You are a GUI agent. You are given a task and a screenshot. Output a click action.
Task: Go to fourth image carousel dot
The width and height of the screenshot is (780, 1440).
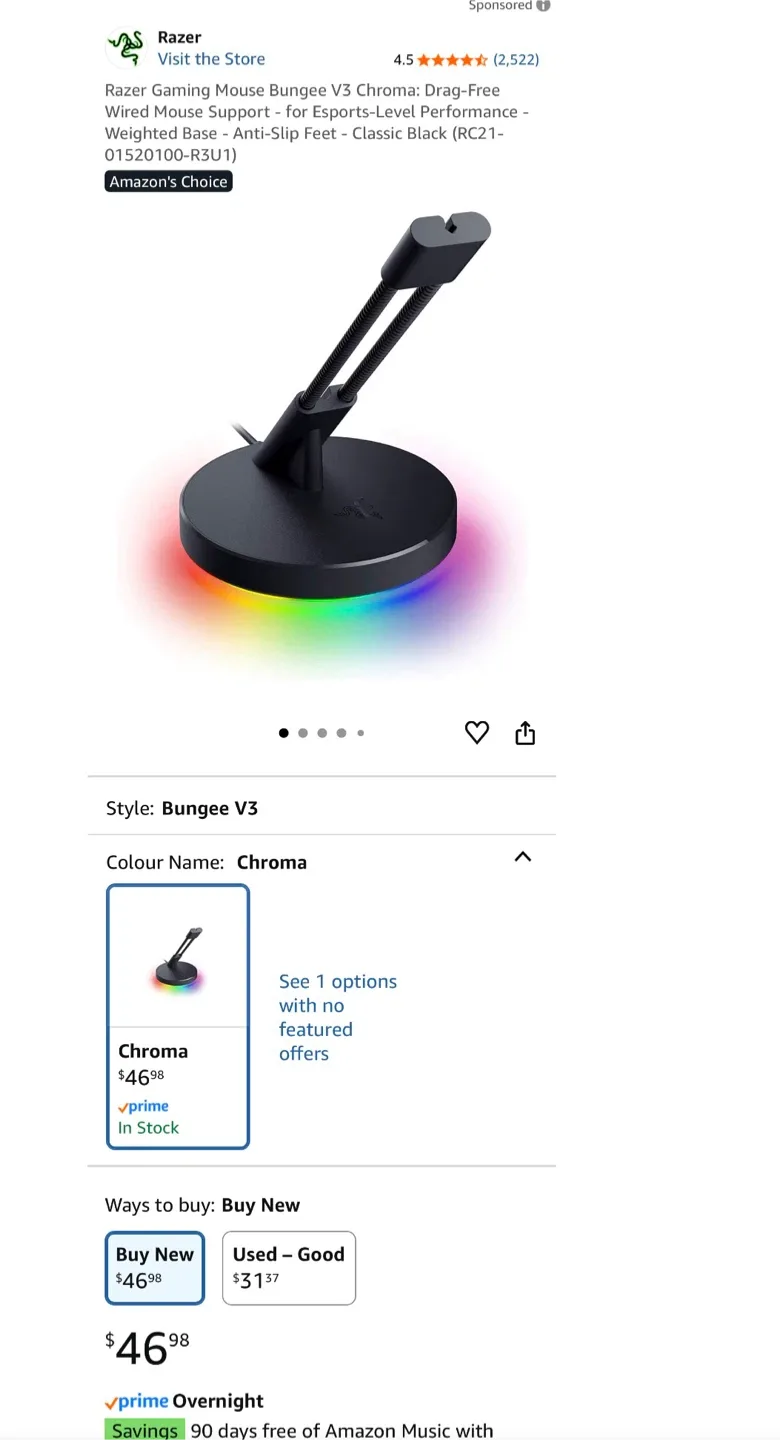click(x=341, y=733)
